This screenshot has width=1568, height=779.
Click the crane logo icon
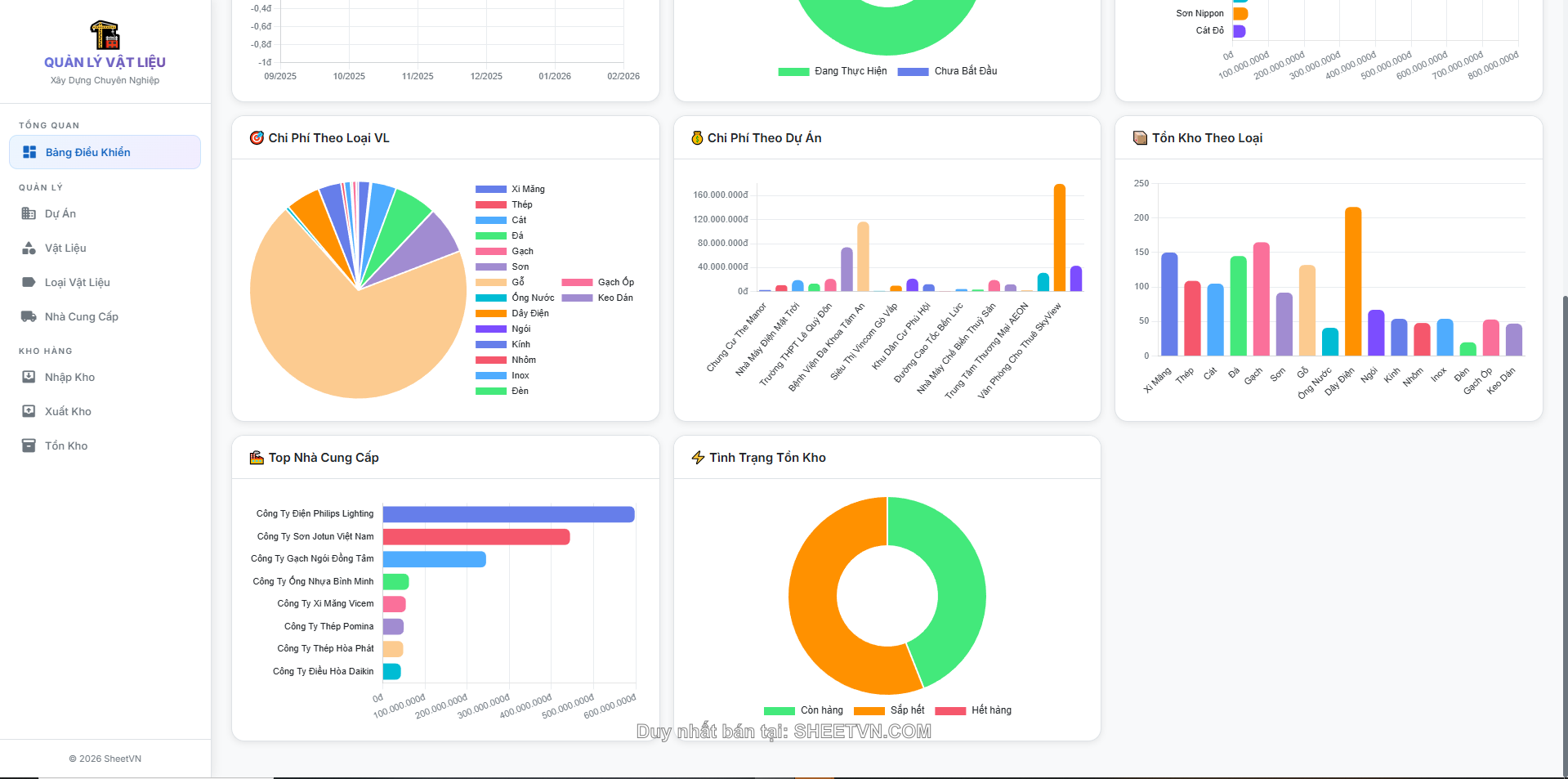pos(105,35)
